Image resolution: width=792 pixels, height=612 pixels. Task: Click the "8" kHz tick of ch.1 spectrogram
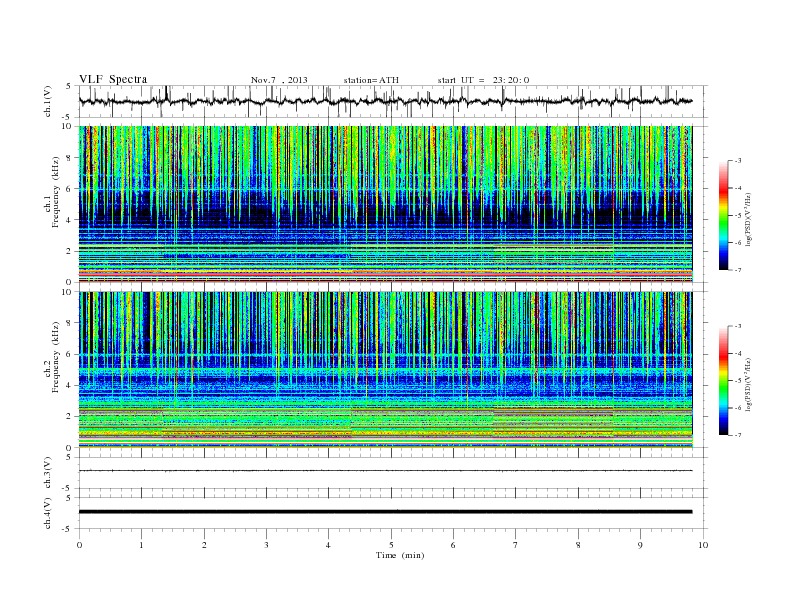tap(70, 158)
